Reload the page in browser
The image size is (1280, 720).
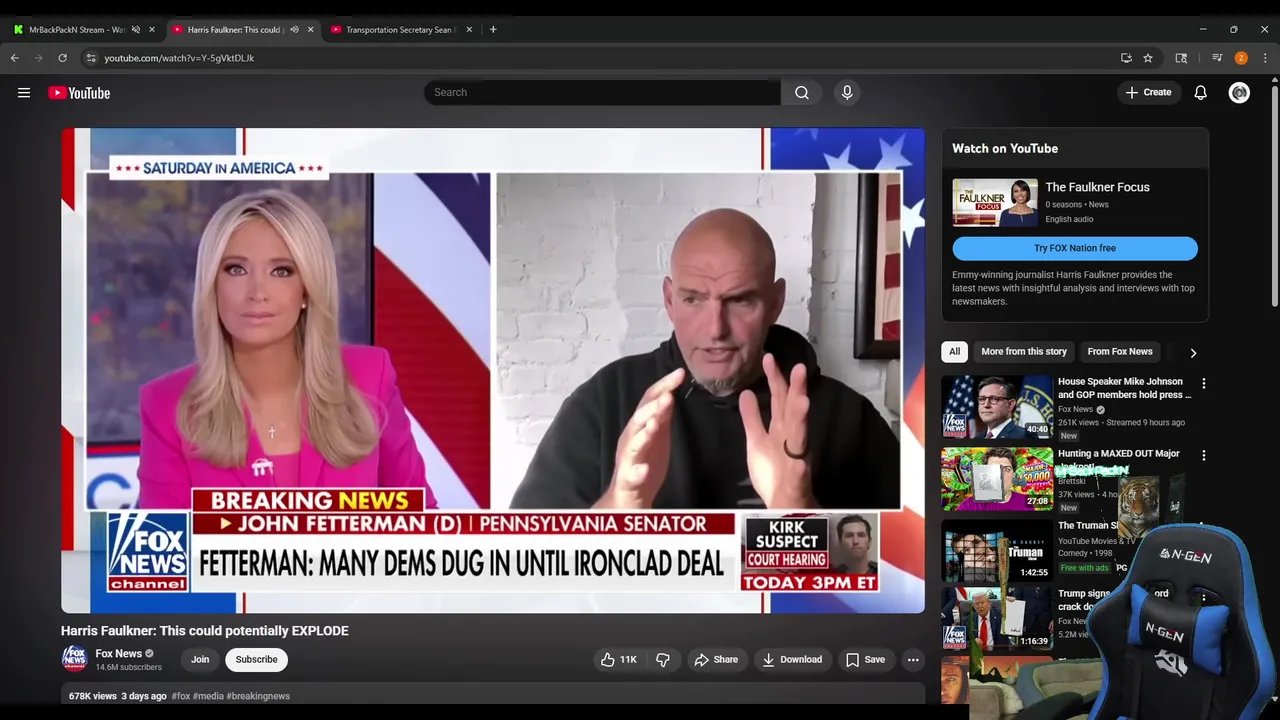click(62, 58)
